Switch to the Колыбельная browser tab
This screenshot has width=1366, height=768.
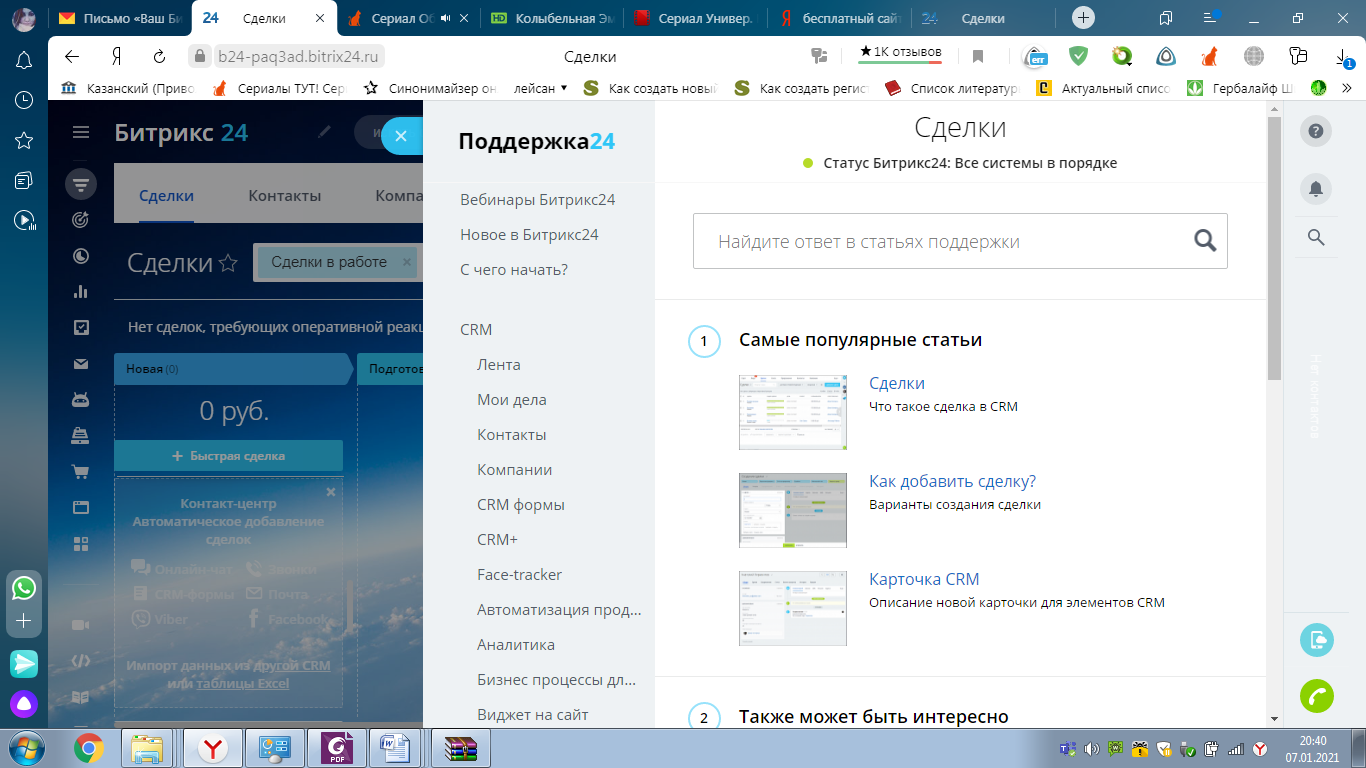coord(552,18)
